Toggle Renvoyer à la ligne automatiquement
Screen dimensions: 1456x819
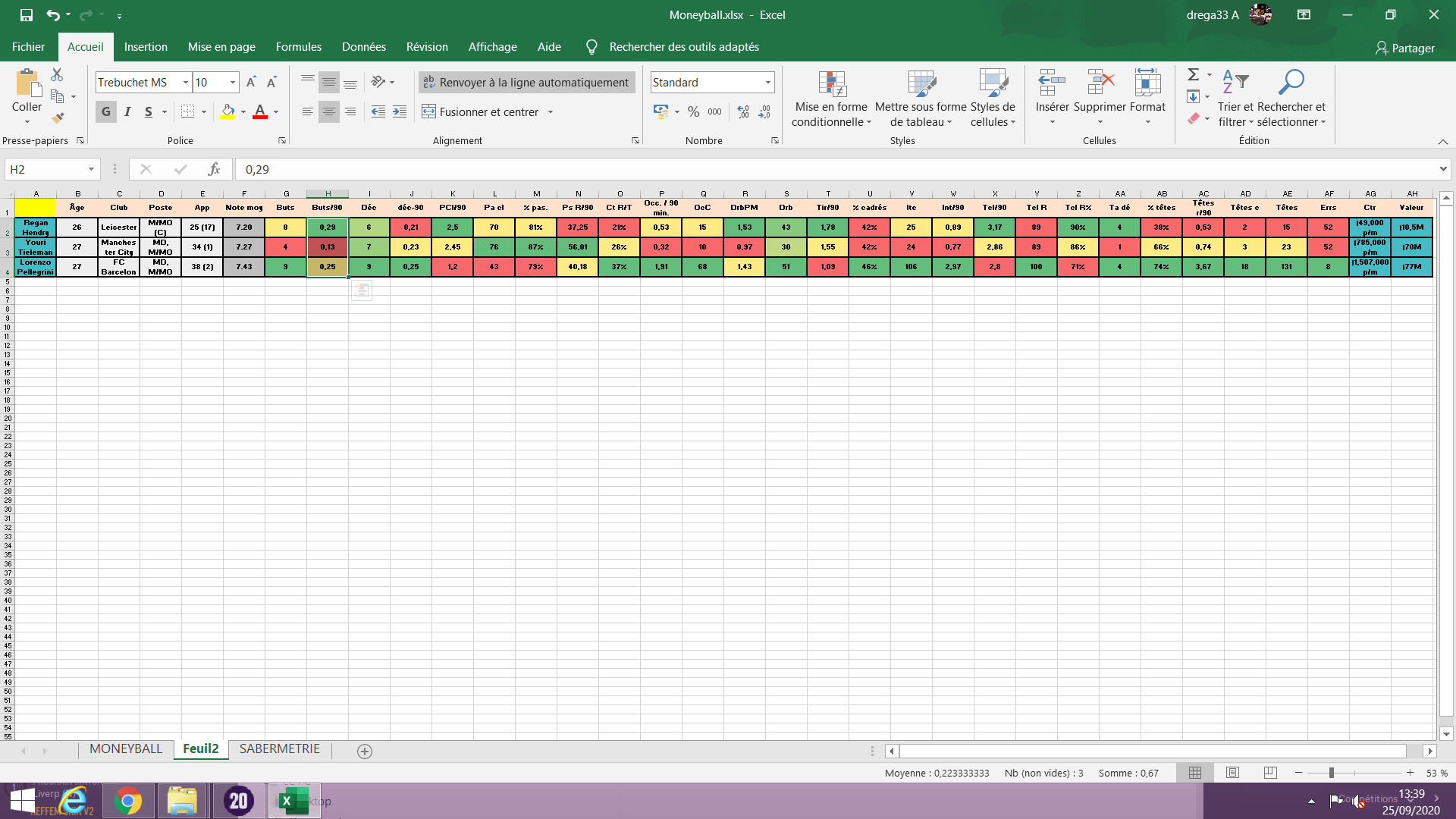tap(526, 82)
